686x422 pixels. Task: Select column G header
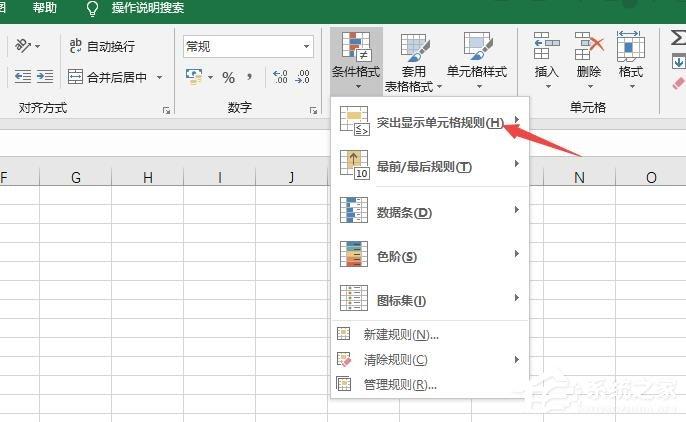point(76,177)
